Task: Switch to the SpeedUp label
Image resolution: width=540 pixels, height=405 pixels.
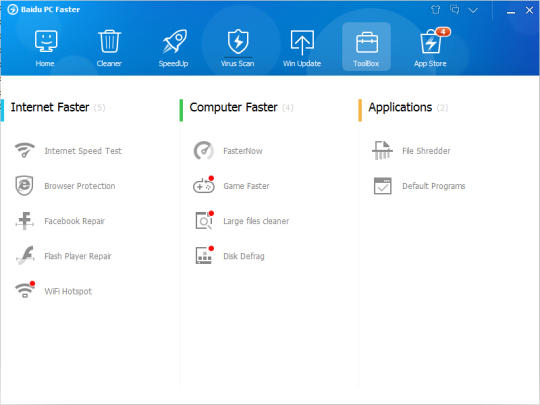Action: click(173, 64)
